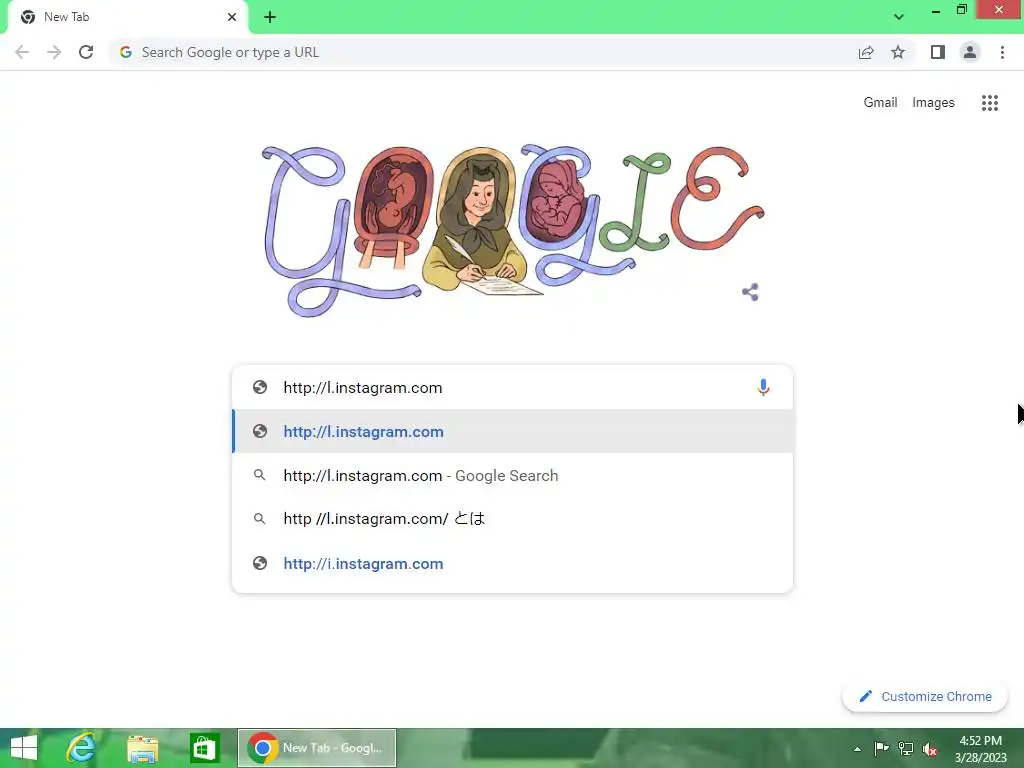Choose http://l.instagram.com - Google Search suggestion
This screenshot has height=768, width=1024.
(513, 475)
